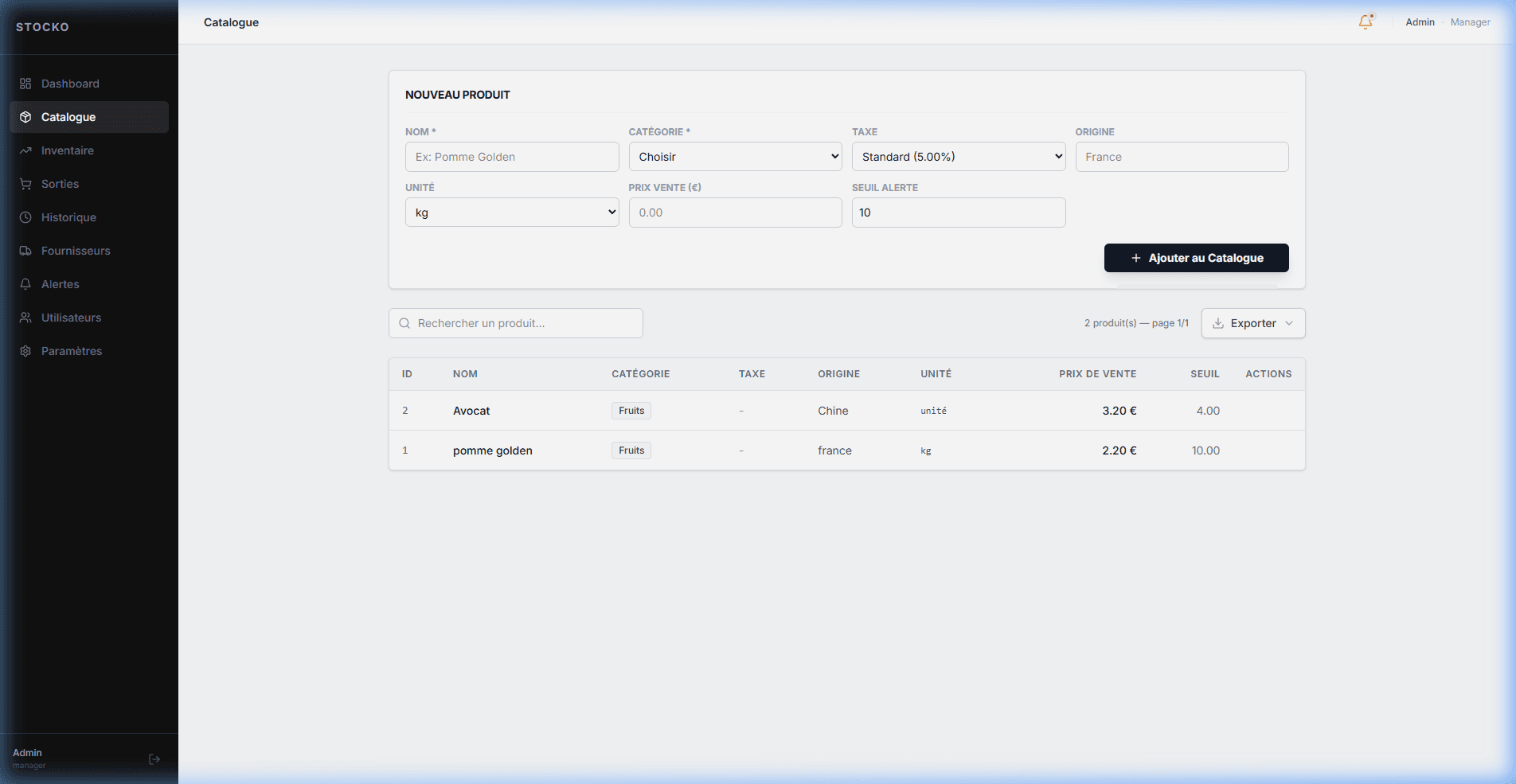The height and width of the screenshot is (784, 1516).
Task: Click the Inventaire trend icon
Action: coord(25,150)
